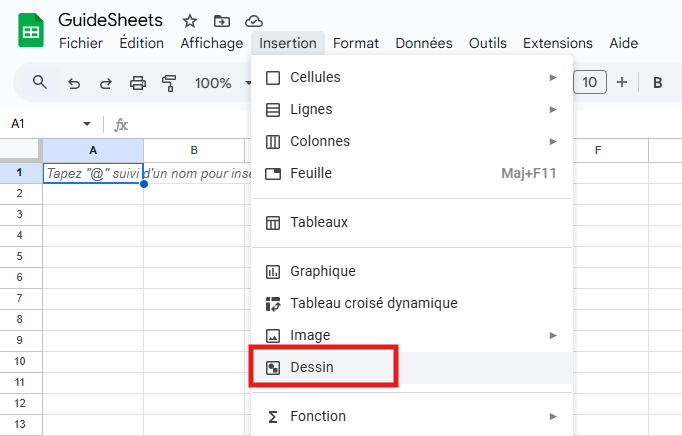This screenshot has height=436, width=682.
Task: Close the Insertion menu
Action: pyautogui.click(x=288, y=43)
